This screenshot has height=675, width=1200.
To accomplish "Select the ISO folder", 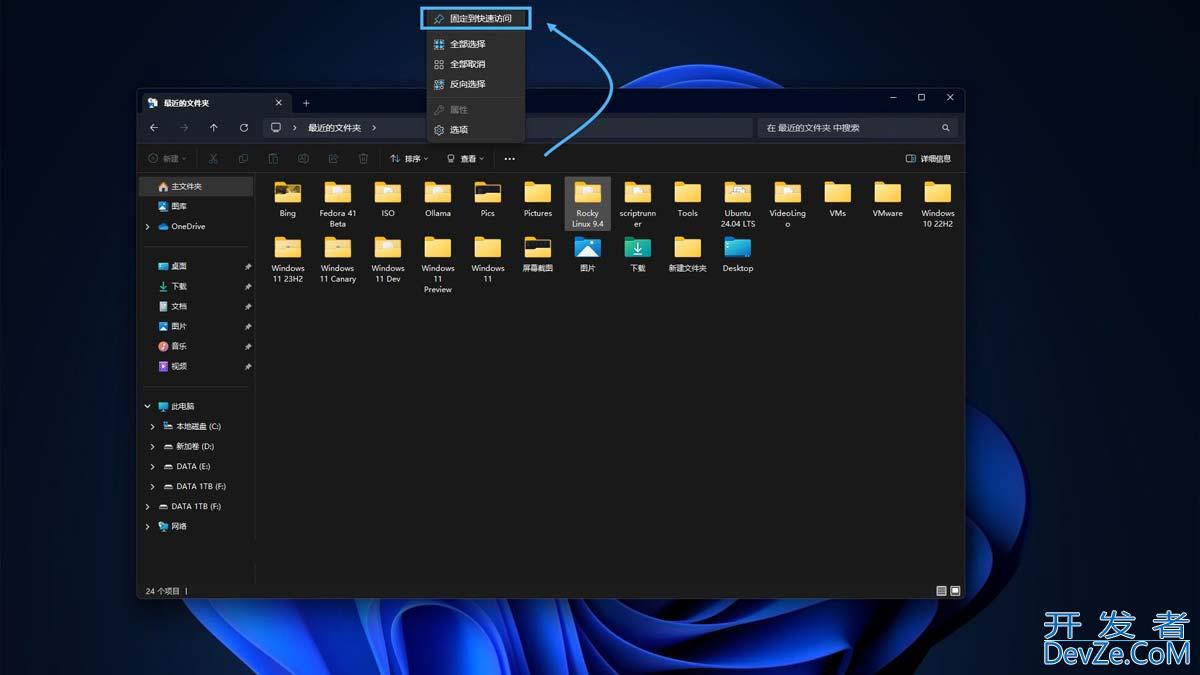I will coord(388,199).
